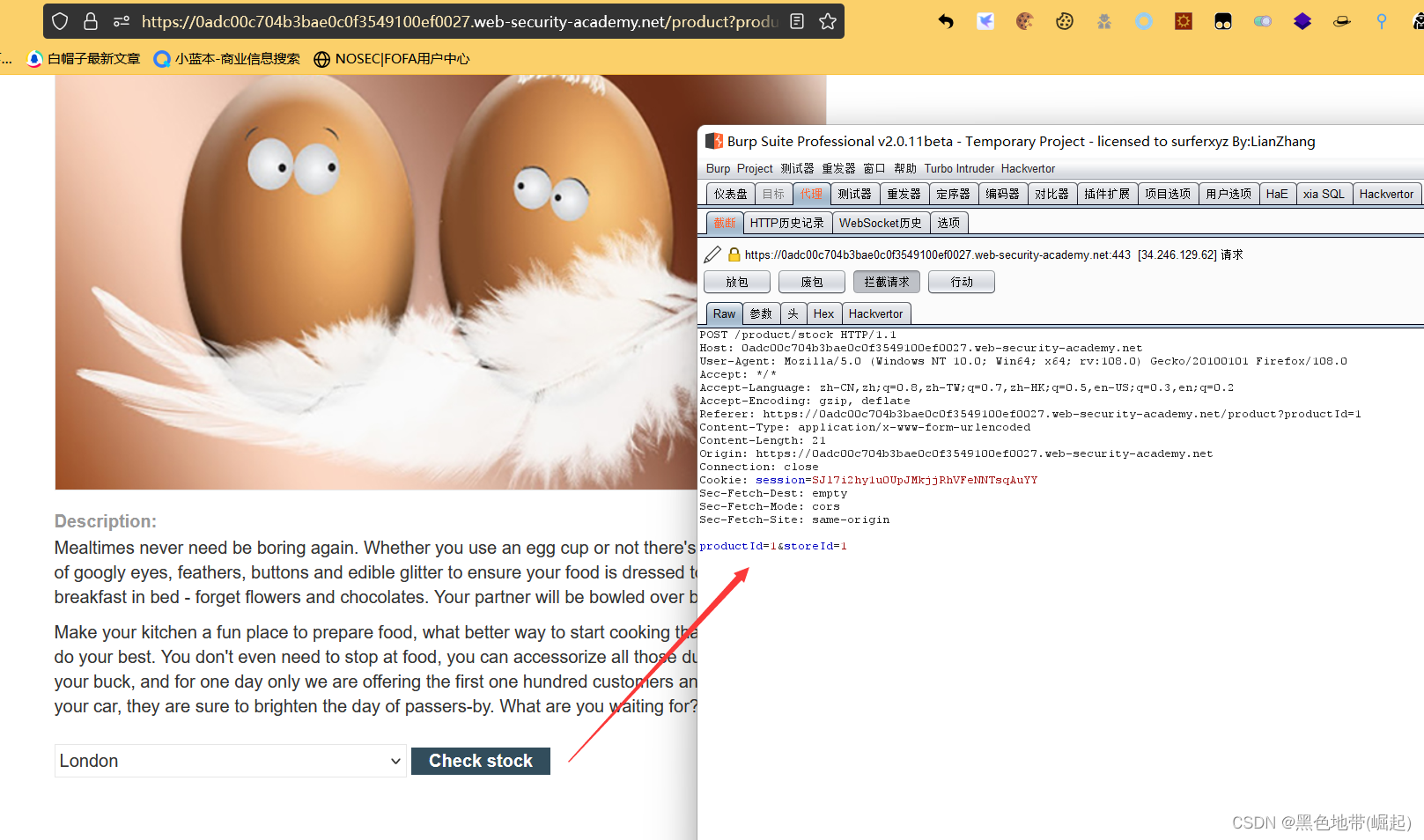Open the 重发器 menu in menu bar
This screenshot has width=1424, height=840.
tap(838, 168)
